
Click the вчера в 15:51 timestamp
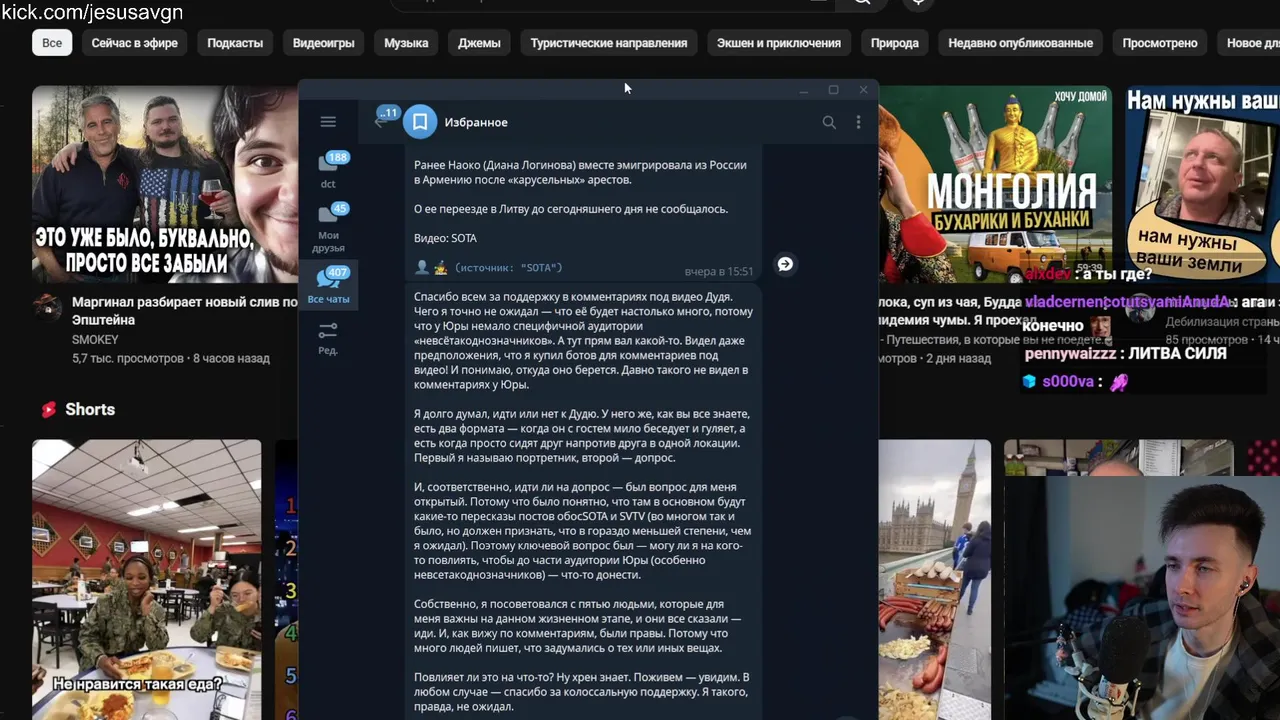tap(719, 271)
